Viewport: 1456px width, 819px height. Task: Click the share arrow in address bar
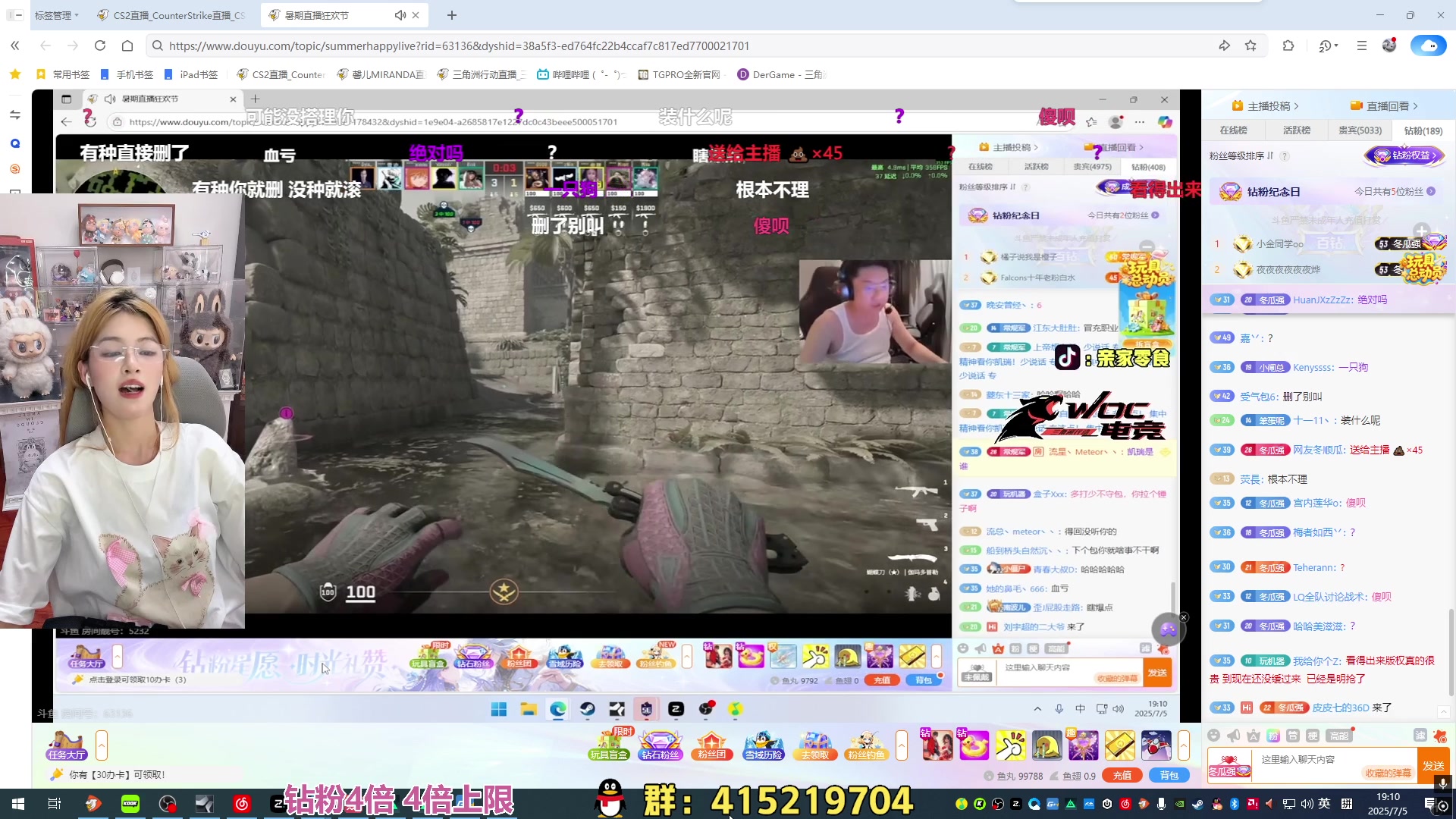[x=1225, y=45]
